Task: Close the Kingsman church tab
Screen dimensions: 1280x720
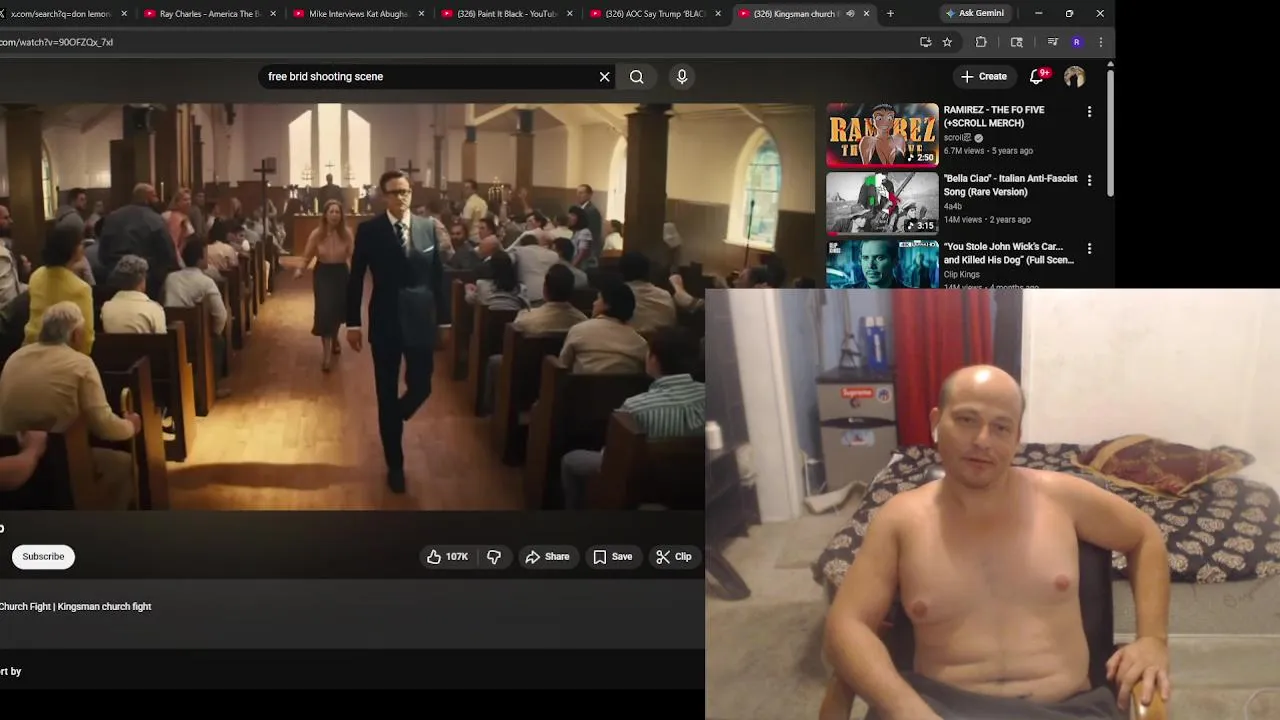Action: click(x=866, y=14)
